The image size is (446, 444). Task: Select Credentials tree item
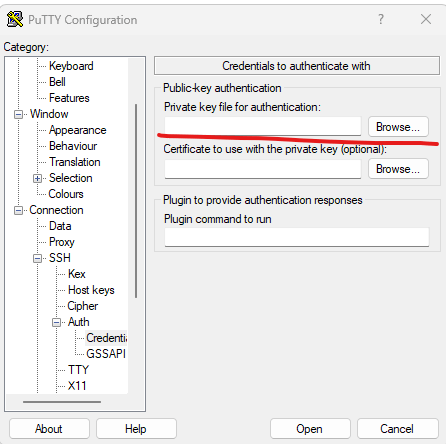106,338
